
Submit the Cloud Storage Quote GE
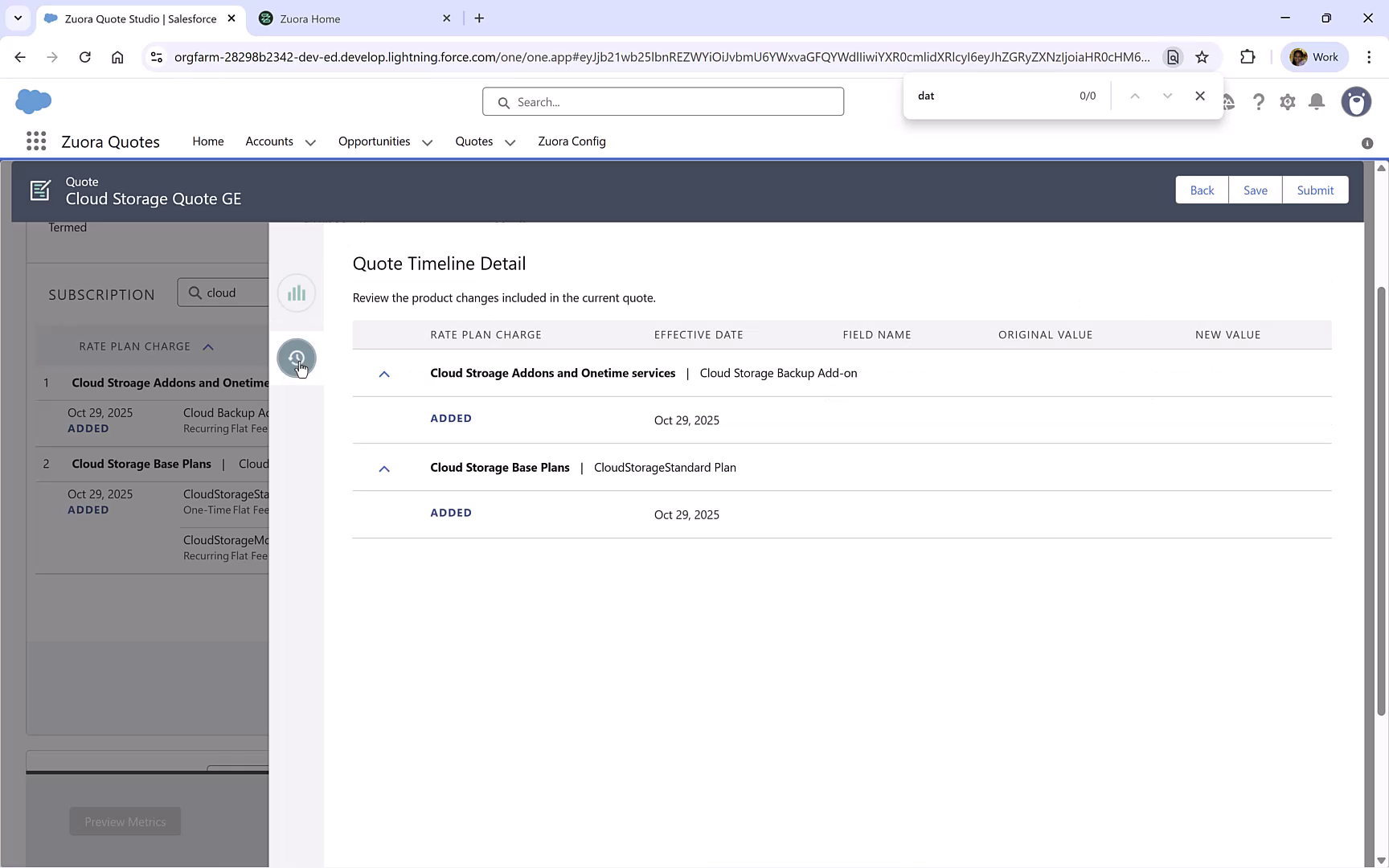coord(1315,190)
